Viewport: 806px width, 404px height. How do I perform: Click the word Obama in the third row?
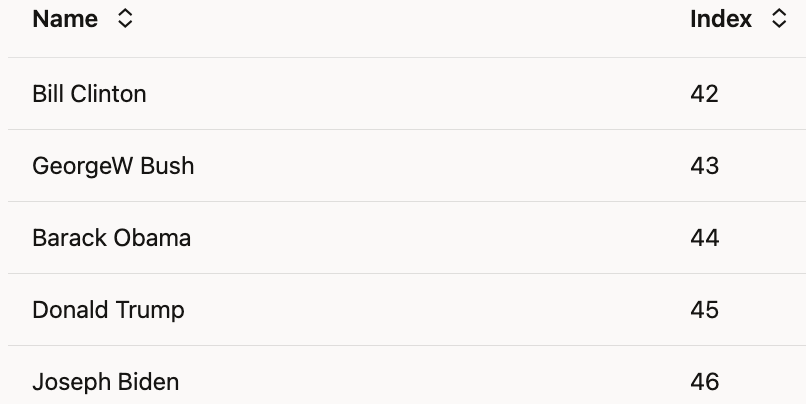point(152,238)
